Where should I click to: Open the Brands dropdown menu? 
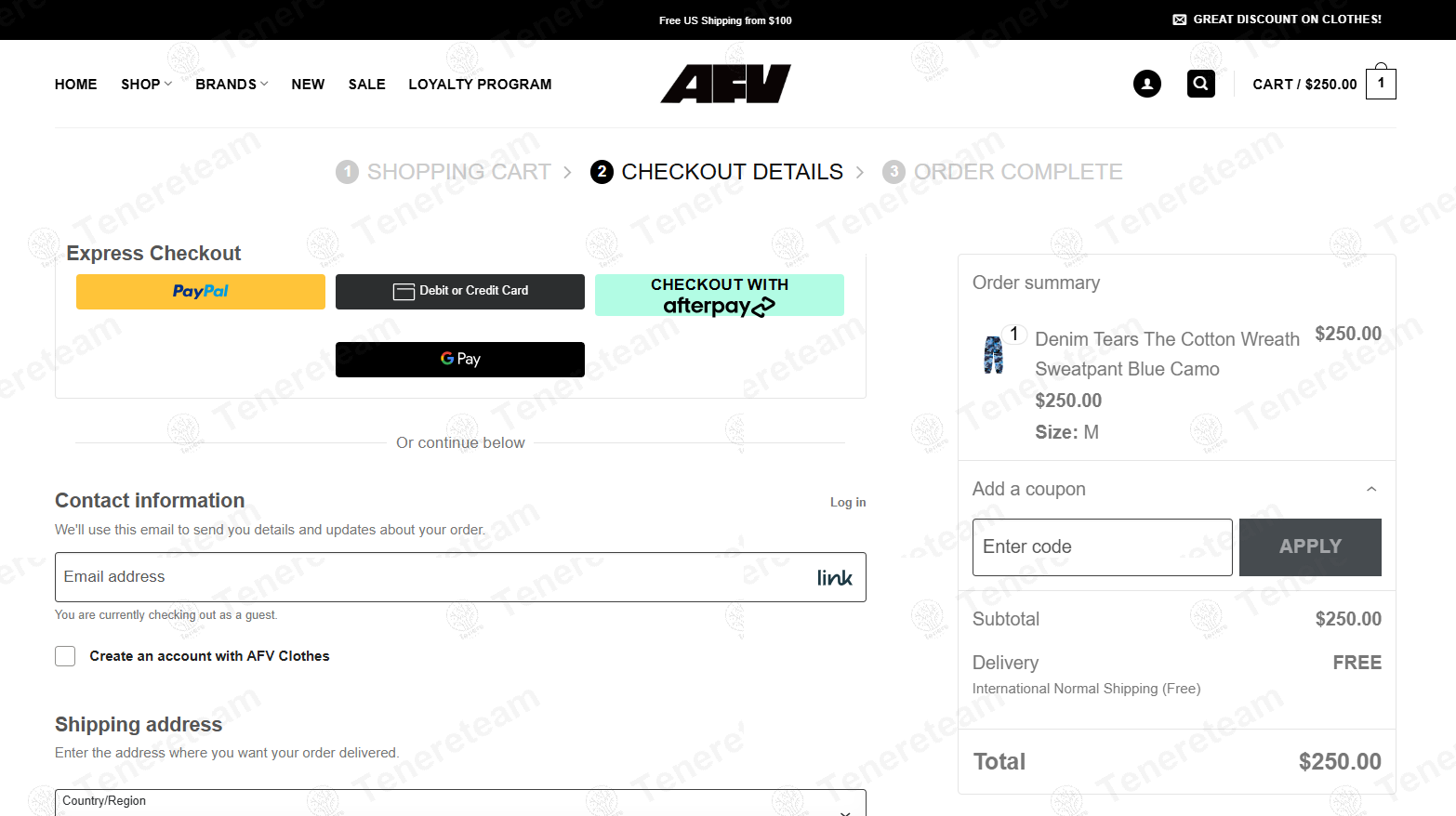pos(232,85)
